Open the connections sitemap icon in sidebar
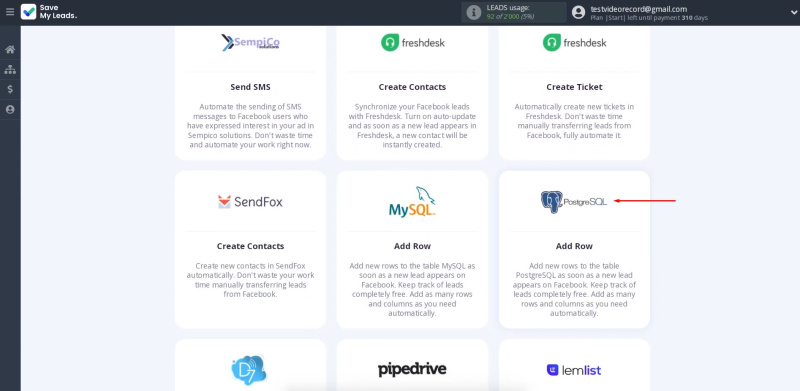This screenshot has height=391, width=800. point(10,69)
